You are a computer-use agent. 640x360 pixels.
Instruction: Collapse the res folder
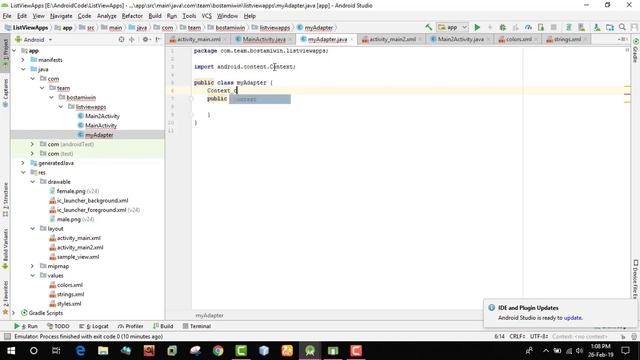click(23, 173)
